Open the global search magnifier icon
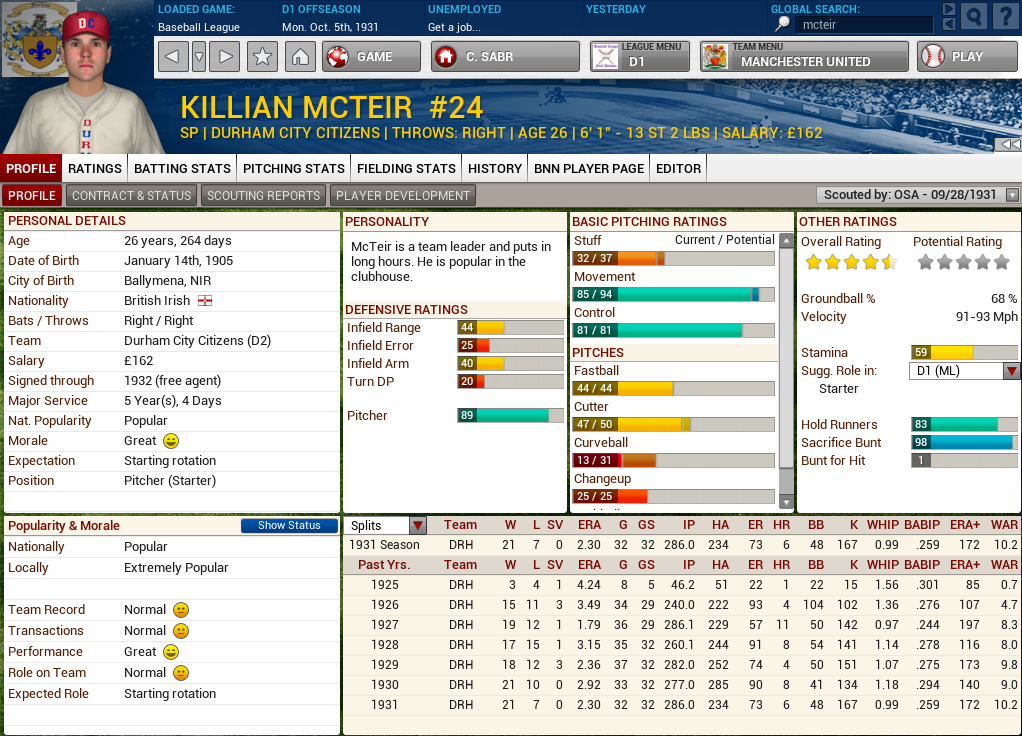This screenshot has height=736, width=1022. 975,16
